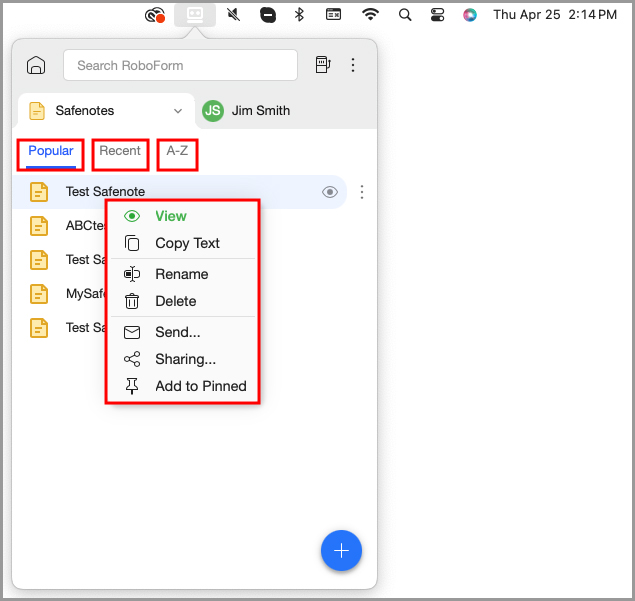Click in the Search RoboForm field
The width and height of the screenshot is (635, 601).
pos(180,65)
